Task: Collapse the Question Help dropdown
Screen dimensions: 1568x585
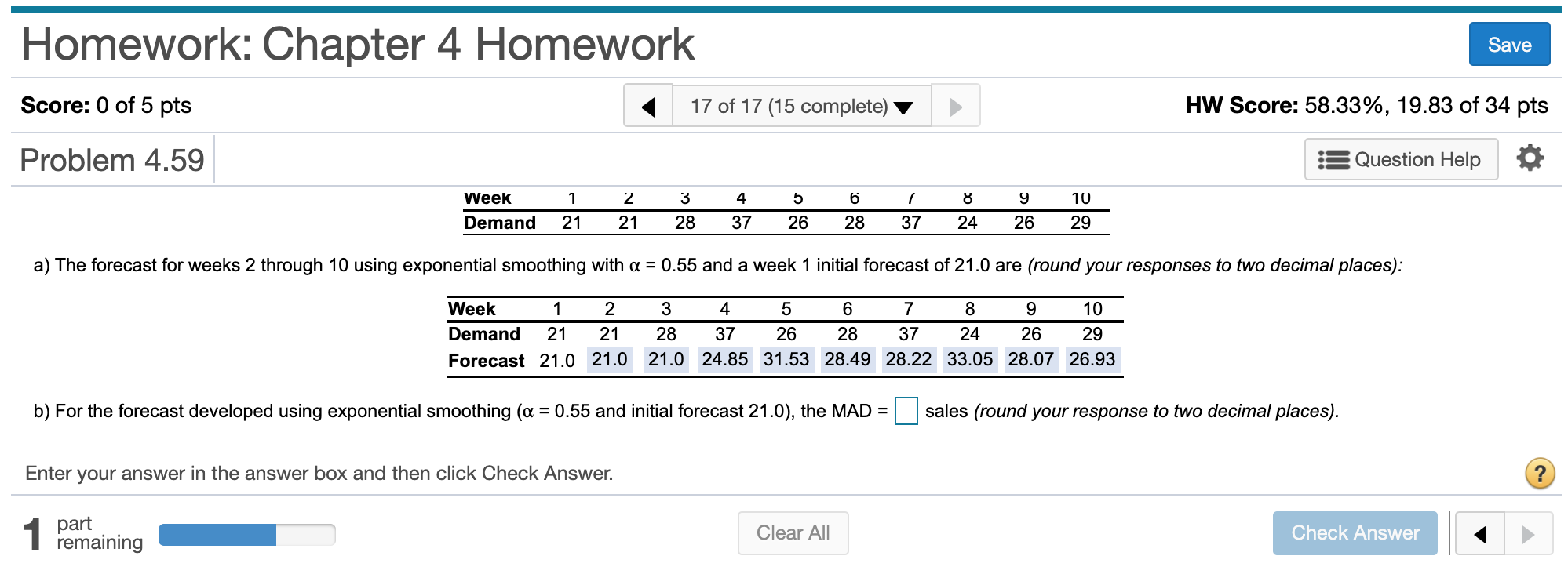Action: [x=1402, y=159]
